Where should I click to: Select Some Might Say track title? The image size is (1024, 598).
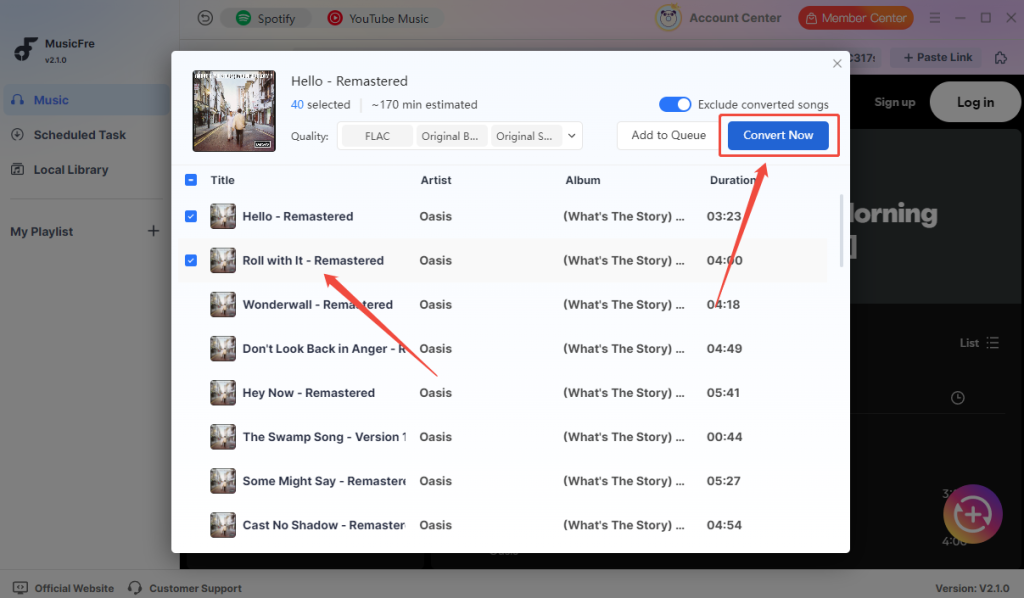324,481
